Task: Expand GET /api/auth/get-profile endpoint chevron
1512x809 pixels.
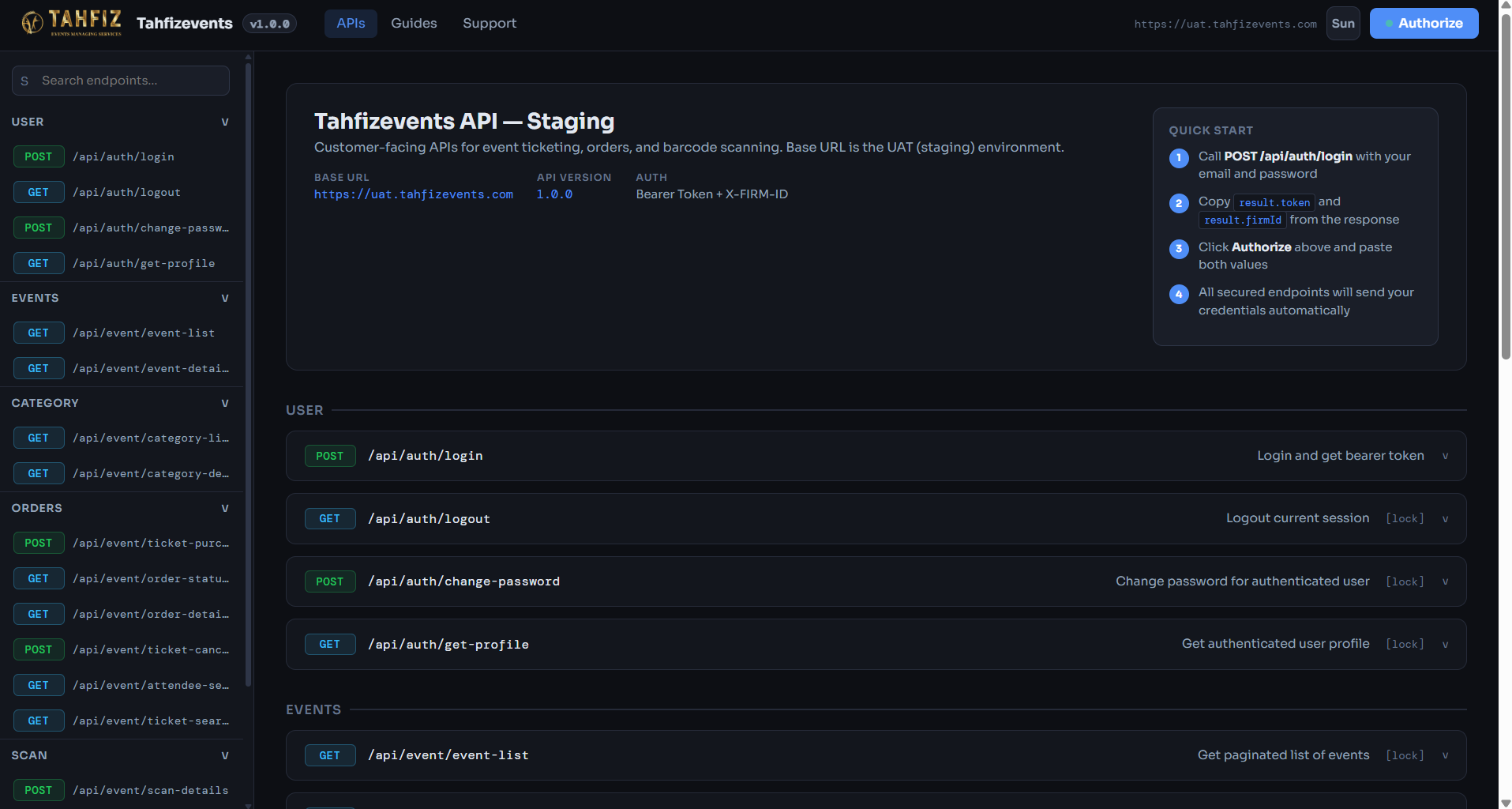Action: coord(1446,645)
